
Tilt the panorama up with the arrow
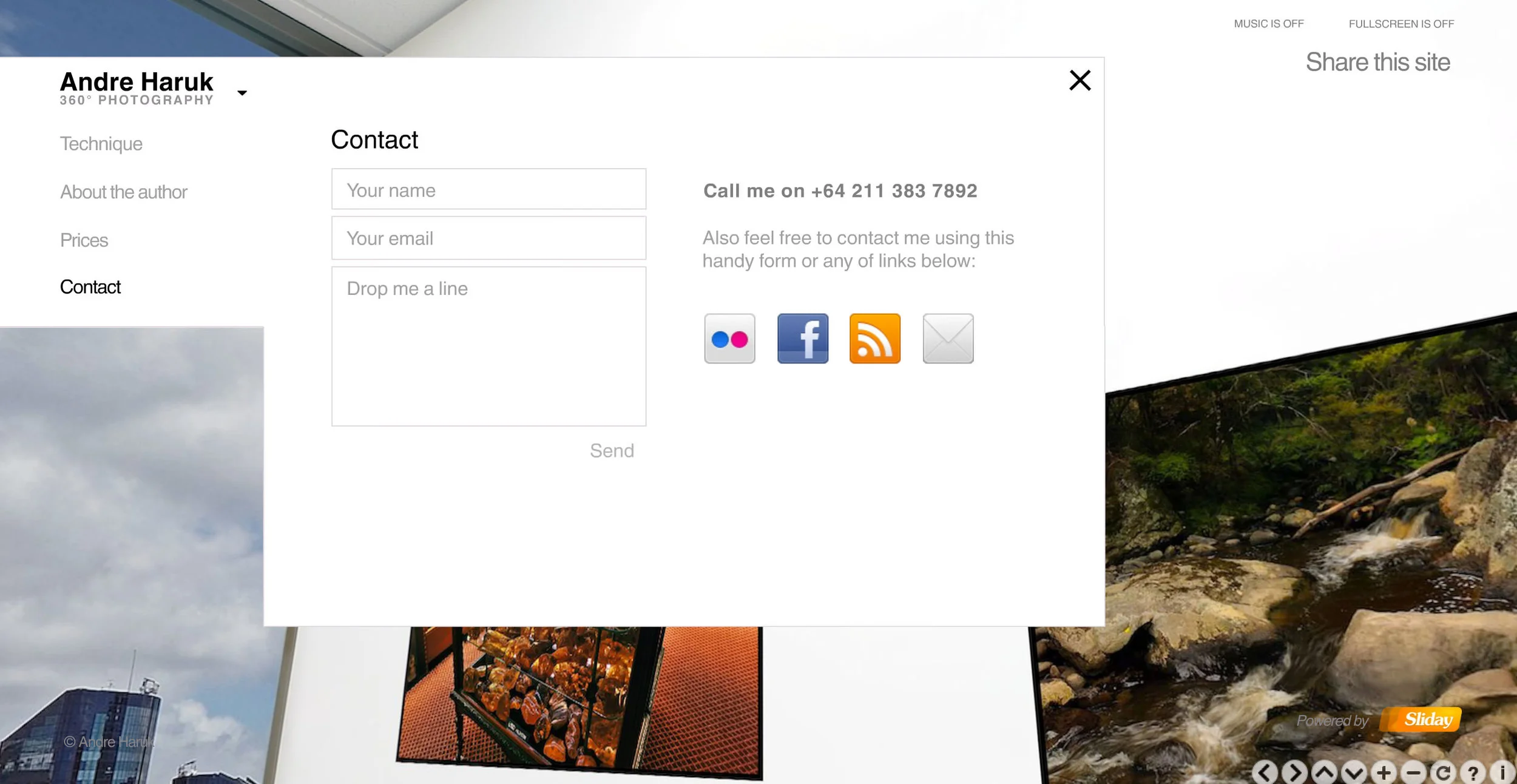pos(1324,772)
